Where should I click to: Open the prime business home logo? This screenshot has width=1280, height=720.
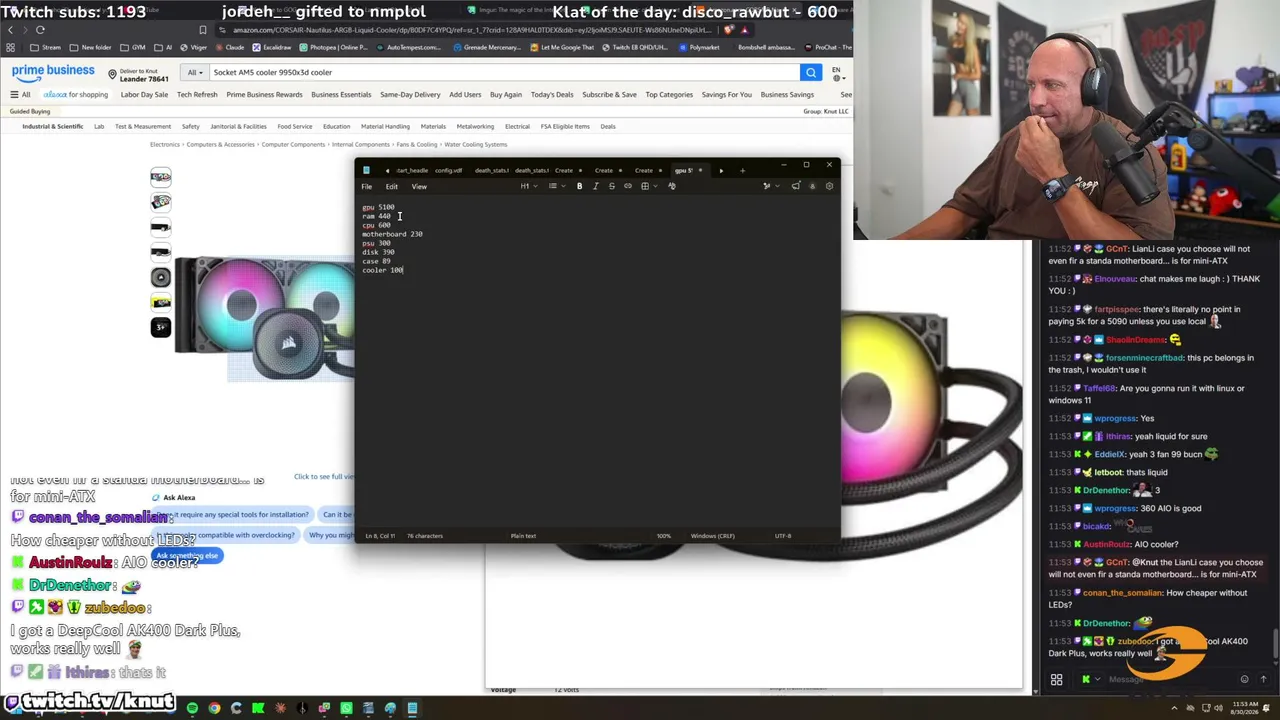(x=53, y=72)
